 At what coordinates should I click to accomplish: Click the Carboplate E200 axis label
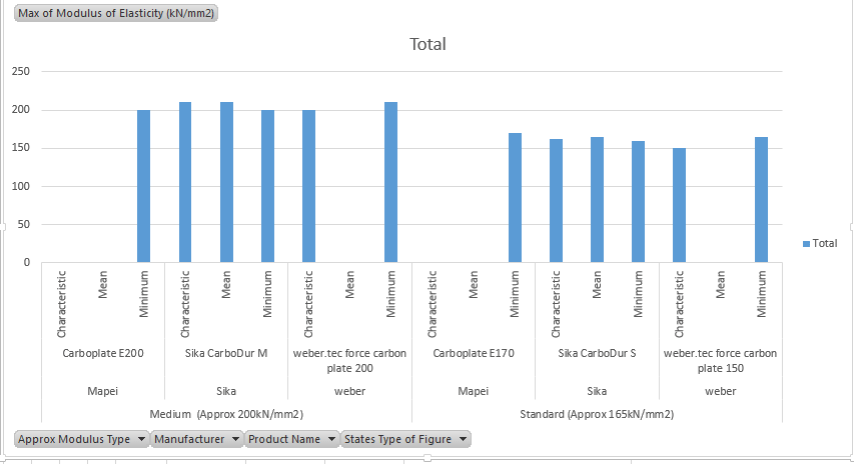[103, 353]
